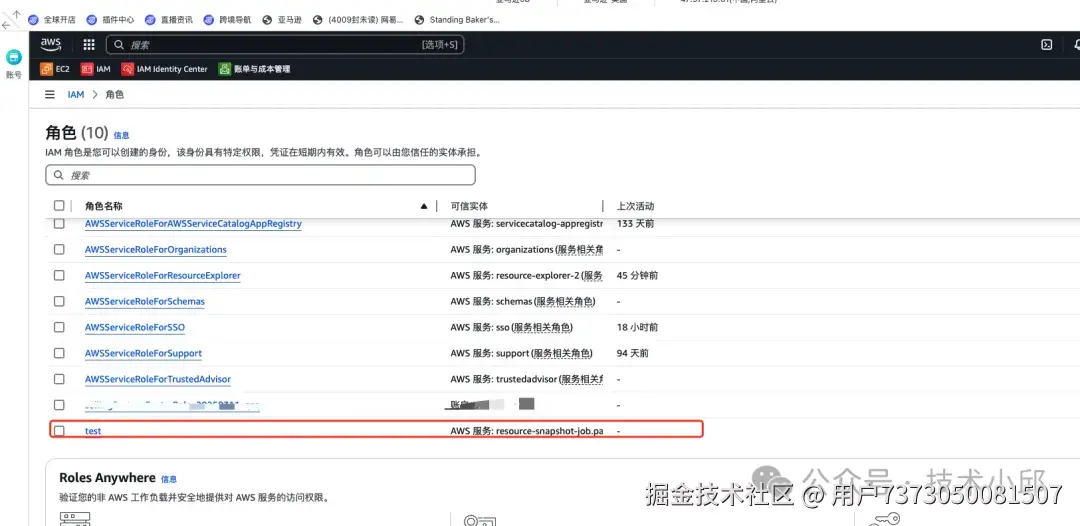Open AWSServiceRoleForSSO role link

(135, 327)
